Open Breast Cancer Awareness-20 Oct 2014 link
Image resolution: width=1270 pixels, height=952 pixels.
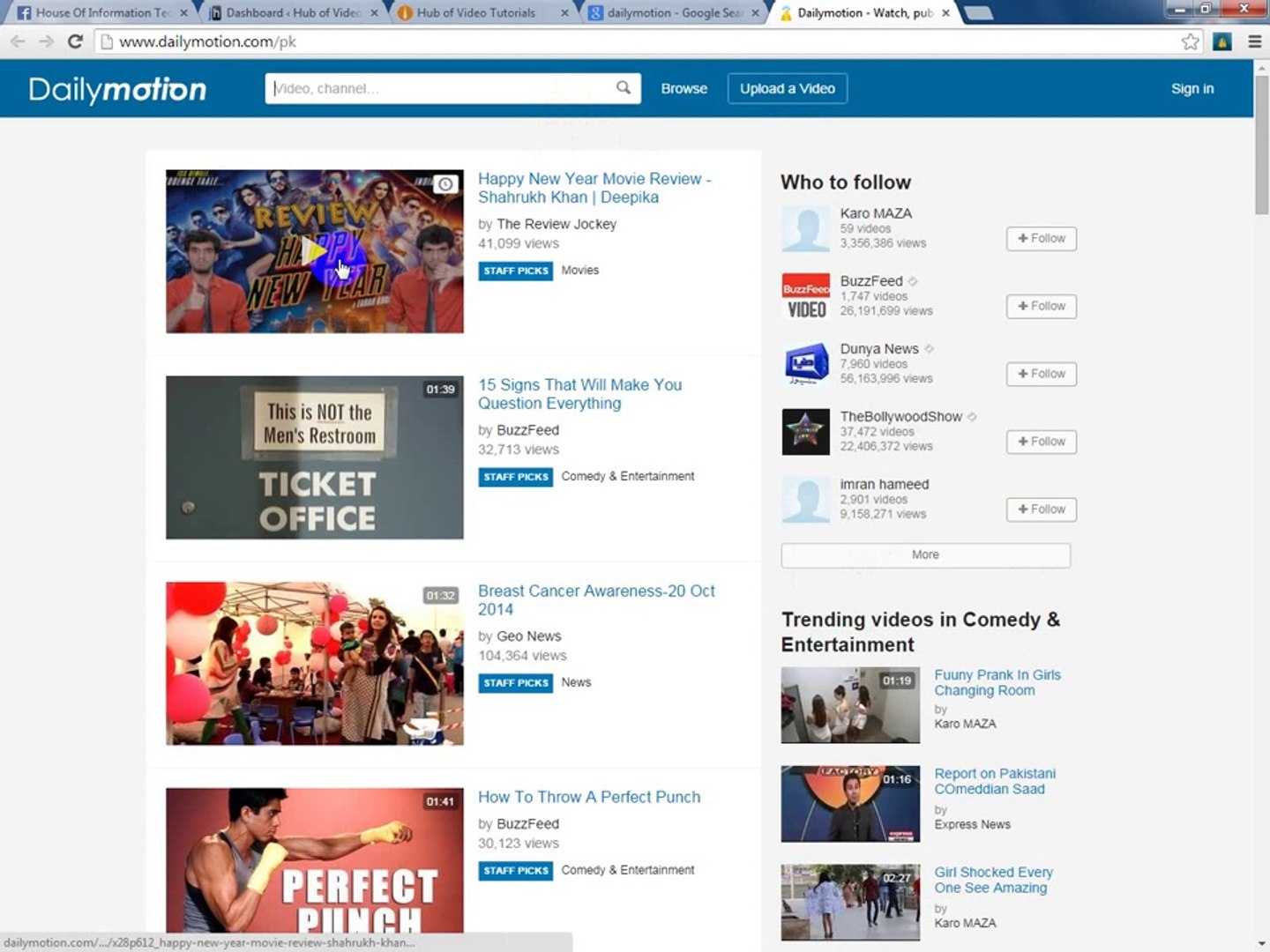[596, 600]
